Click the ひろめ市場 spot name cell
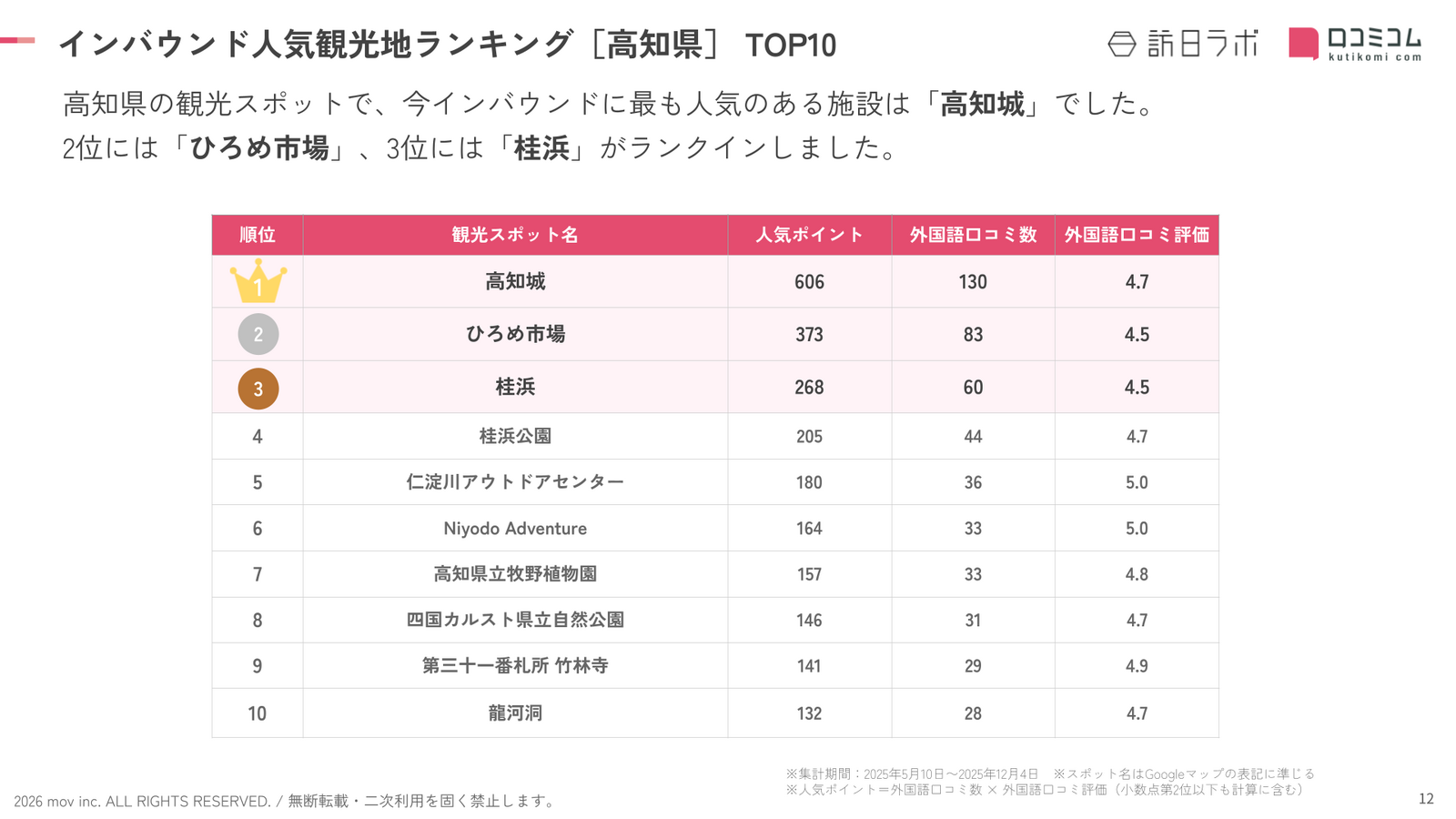The height and width of the screenshot is (819, 1456). pos(515,334)
